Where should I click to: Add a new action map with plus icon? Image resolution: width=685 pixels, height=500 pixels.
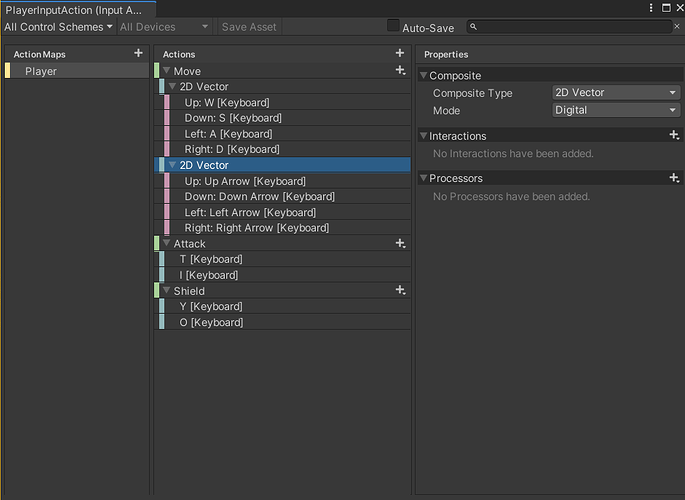click(138, 53)
